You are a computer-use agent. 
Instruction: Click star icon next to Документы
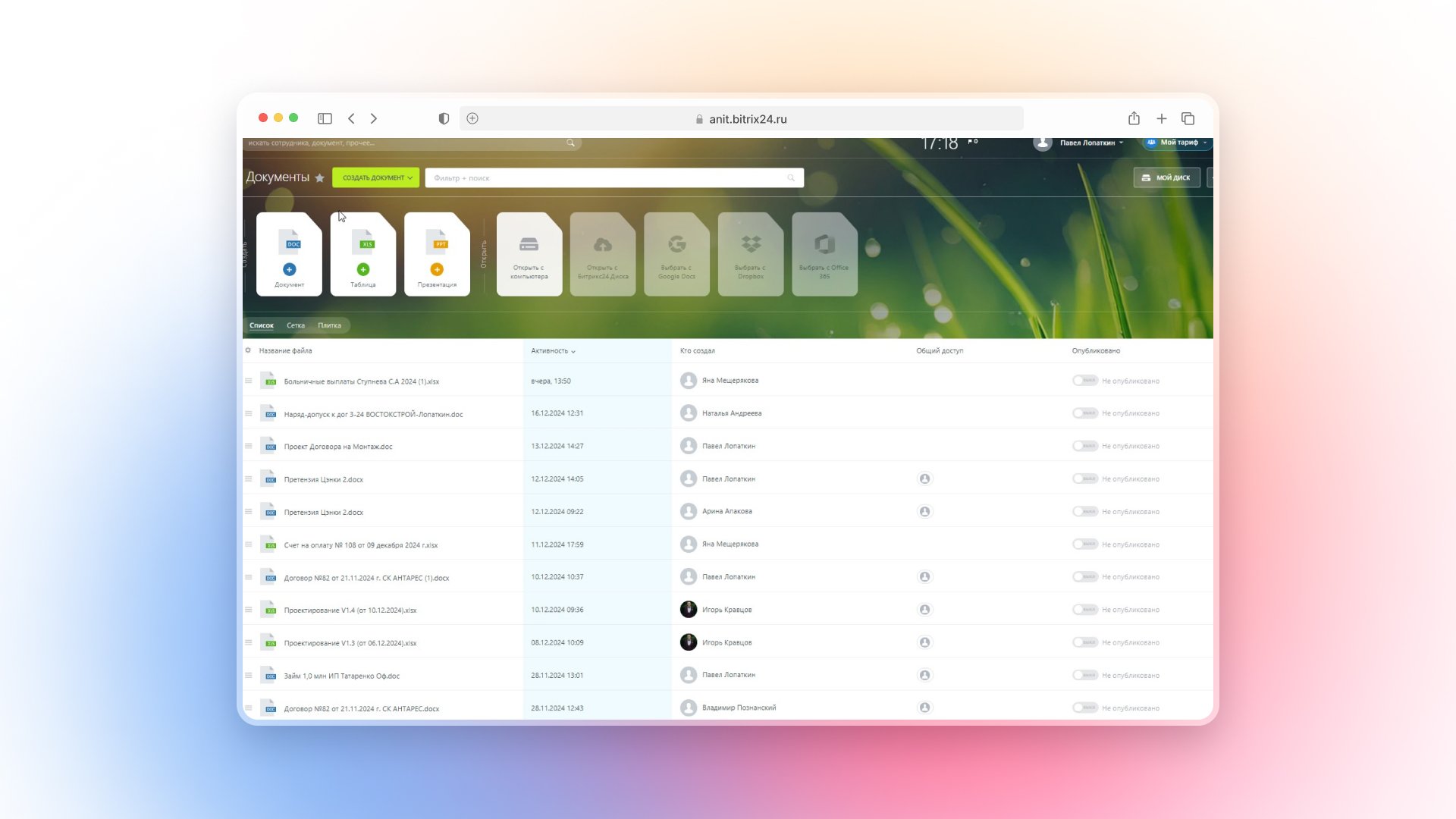(x=320, y=178)
